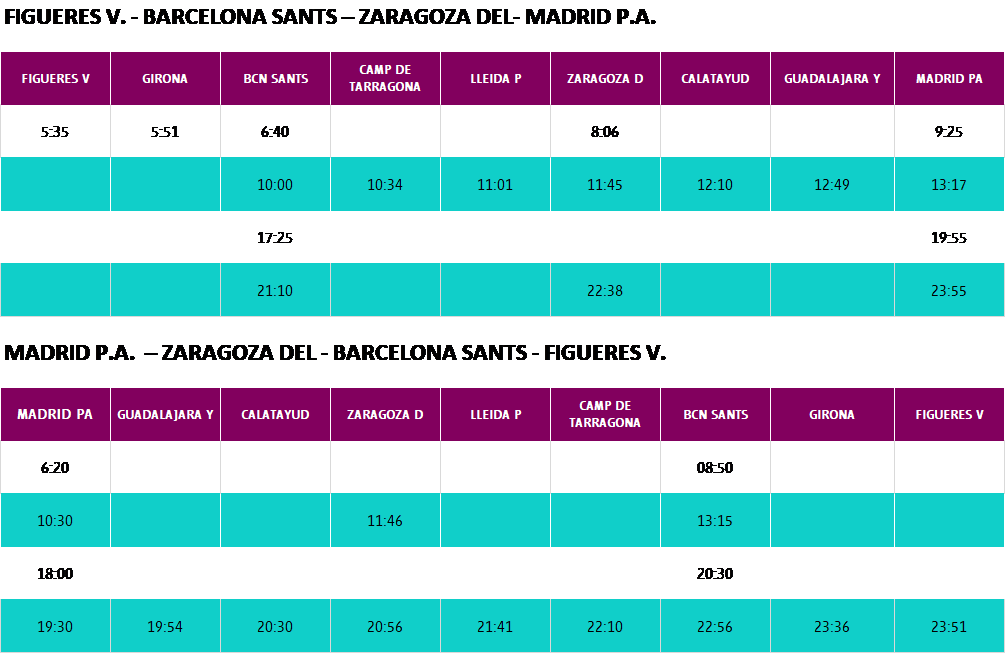This screenshot has width=1006, height=654.
Task: Click the 10:30 Madrid PA departure cell
Action: pyautogui.click(x=55, y=521)
